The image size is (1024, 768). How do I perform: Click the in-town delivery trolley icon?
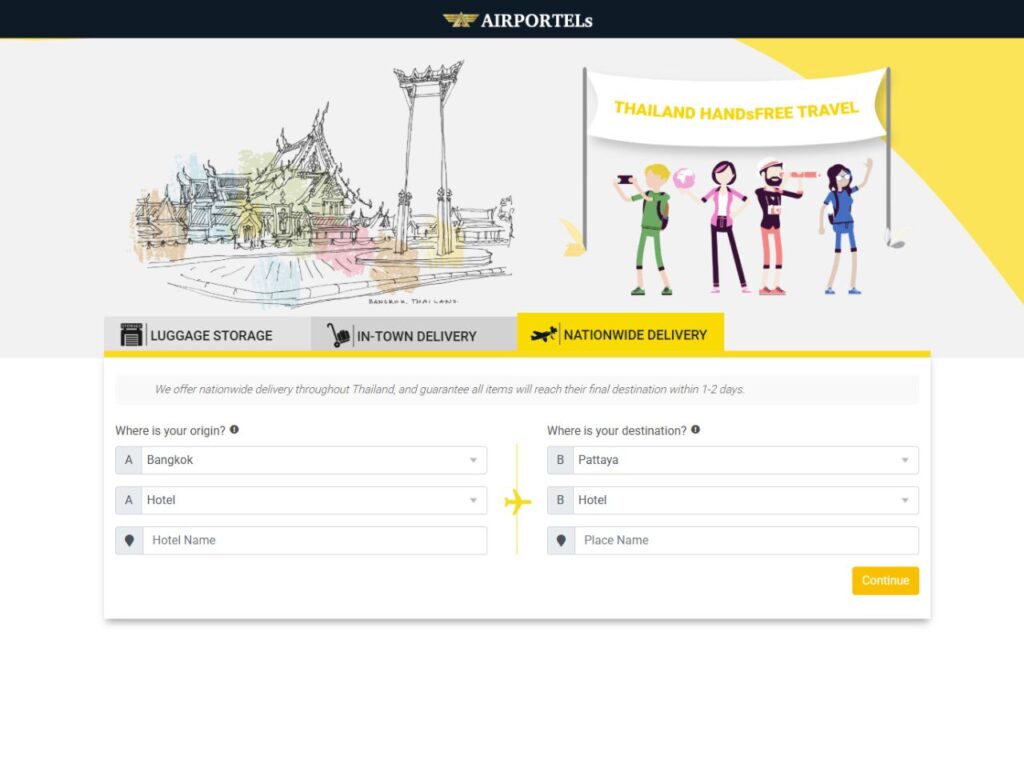point(338,335)
